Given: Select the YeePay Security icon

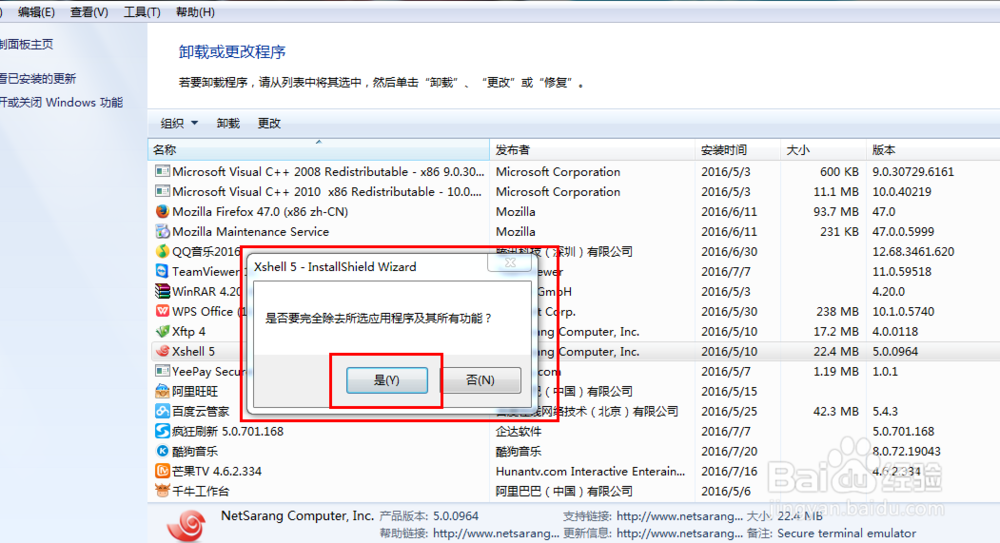Looking at the screenshot, I should click(162, 371).
